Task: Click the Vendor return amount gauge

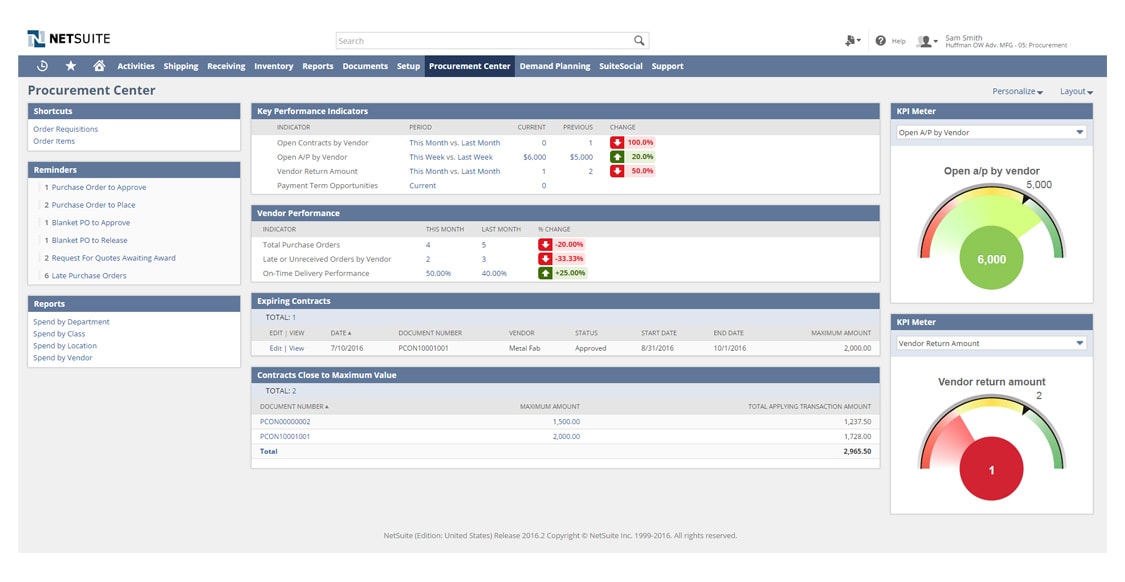Action: [x=992, y=446]
